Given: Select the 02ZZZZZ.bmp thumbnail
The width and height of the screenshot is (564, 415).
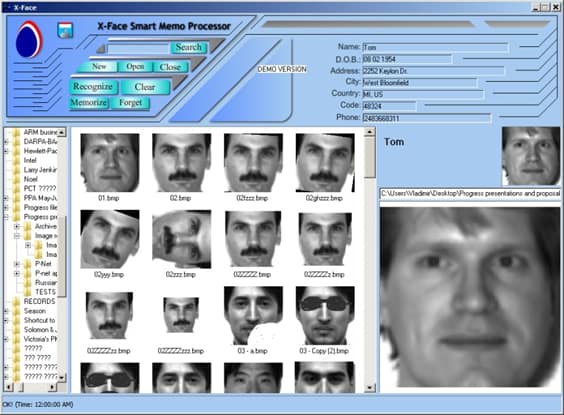Looking at the screenshot, I should pyautogui.click(x=253, y=239).
